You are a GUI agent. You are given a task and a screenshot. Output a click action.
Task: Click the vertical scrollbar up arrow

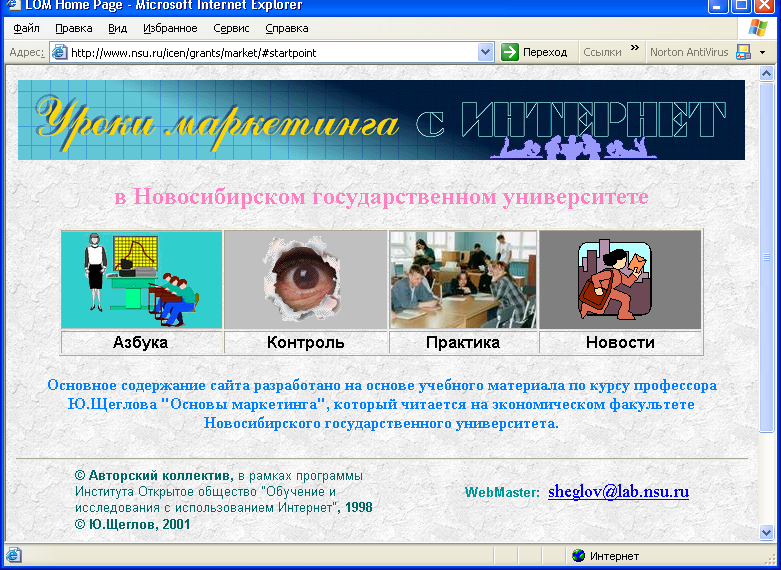coord(767,74)
